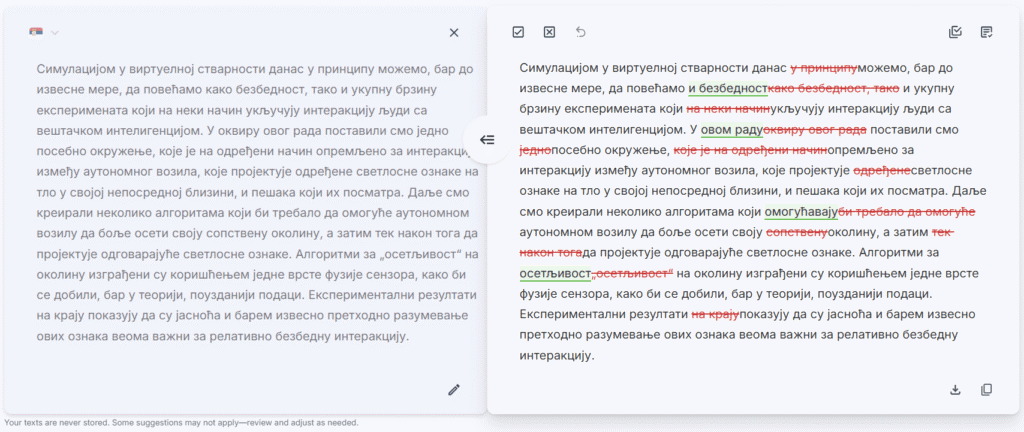
Task: Click inside the left source text area
Action: point(240,200)
